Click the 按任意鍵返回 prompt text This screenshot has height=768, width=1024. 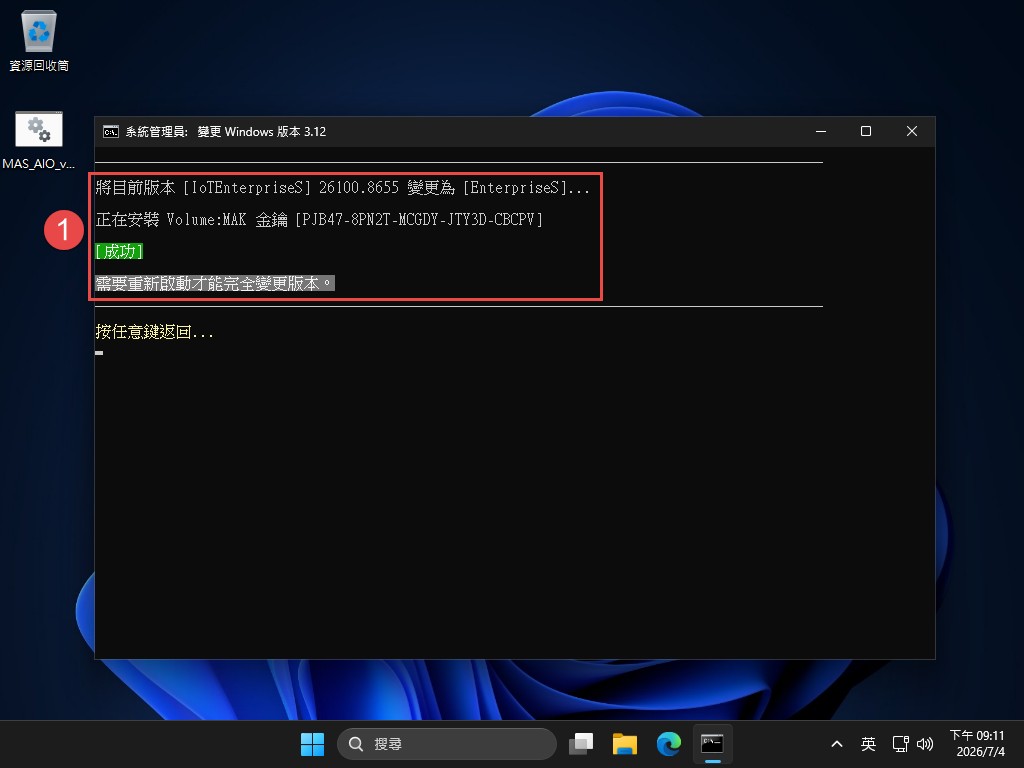[x=155, y=332]
